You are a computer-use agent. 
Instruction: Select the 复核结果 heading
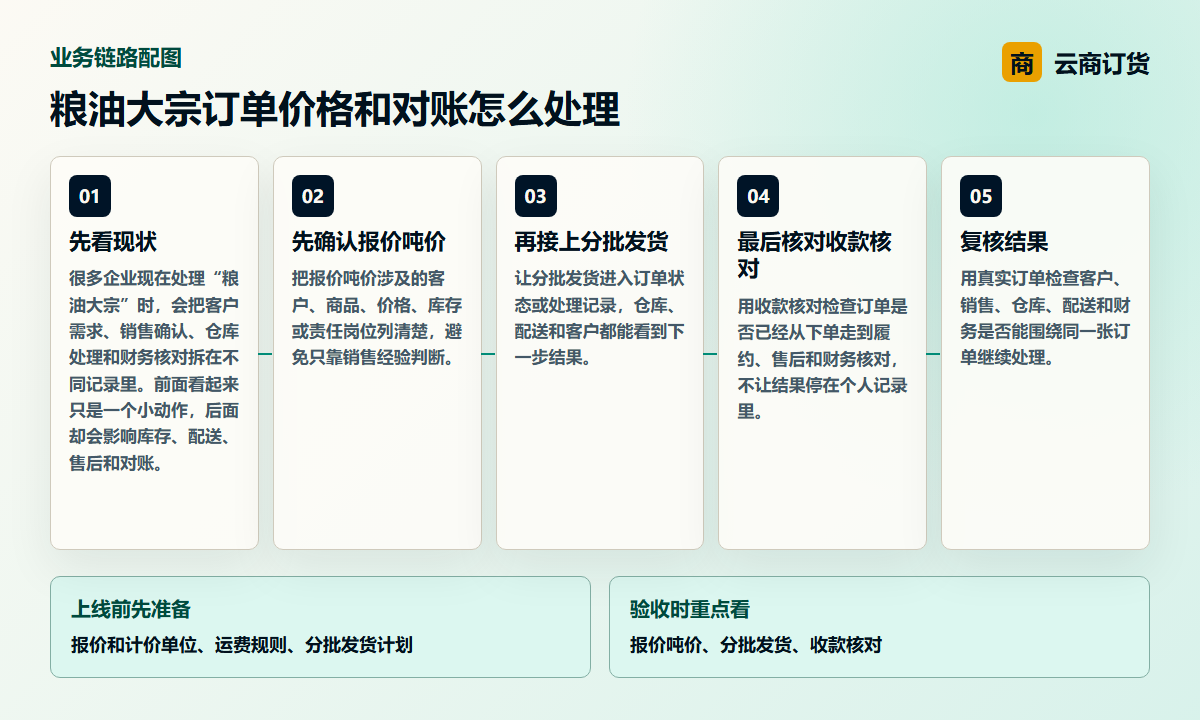[x=1004, y=242]
